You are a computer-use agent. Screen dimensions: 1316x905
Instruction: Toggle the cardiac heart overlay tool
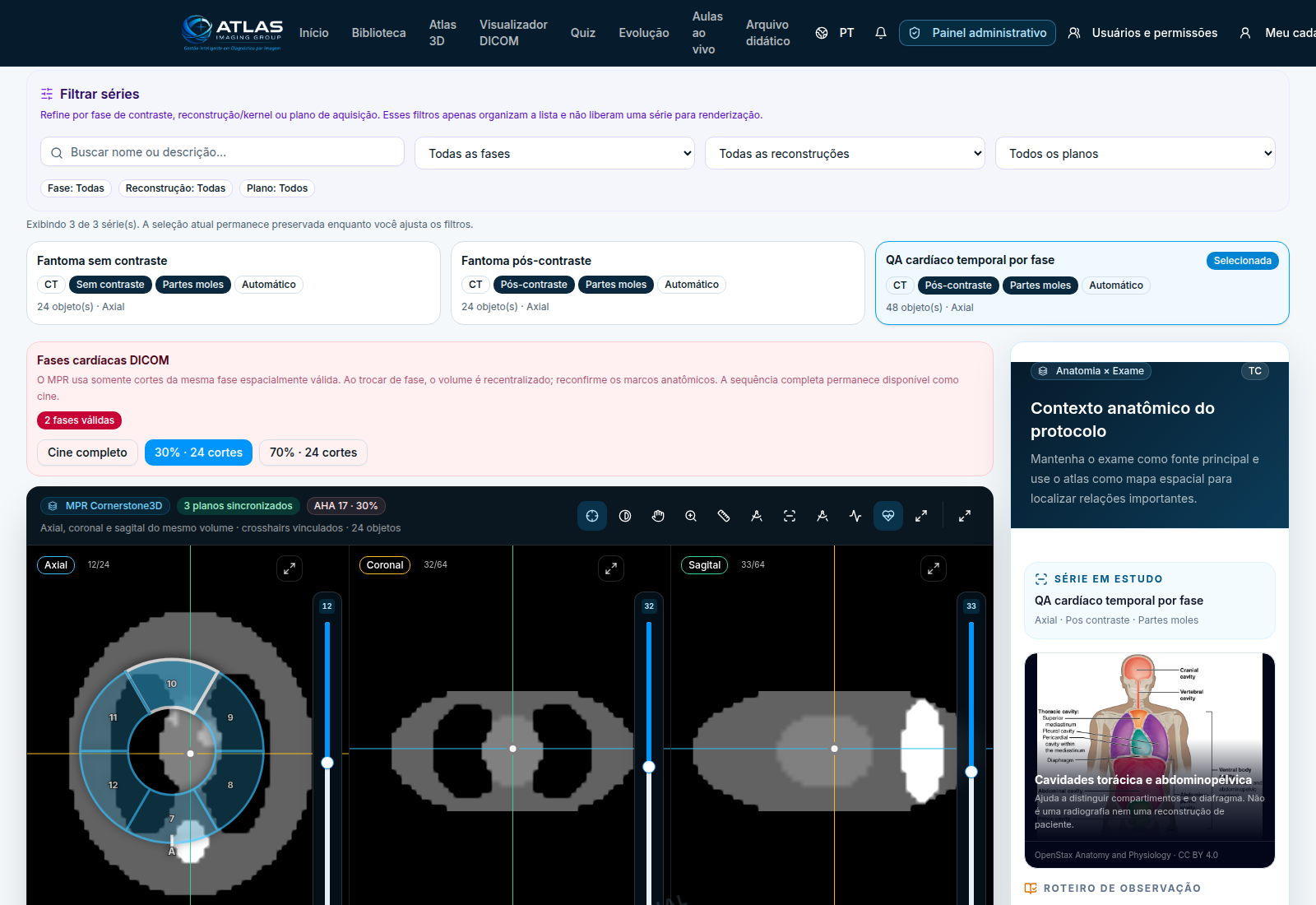(x=888, y=516)
